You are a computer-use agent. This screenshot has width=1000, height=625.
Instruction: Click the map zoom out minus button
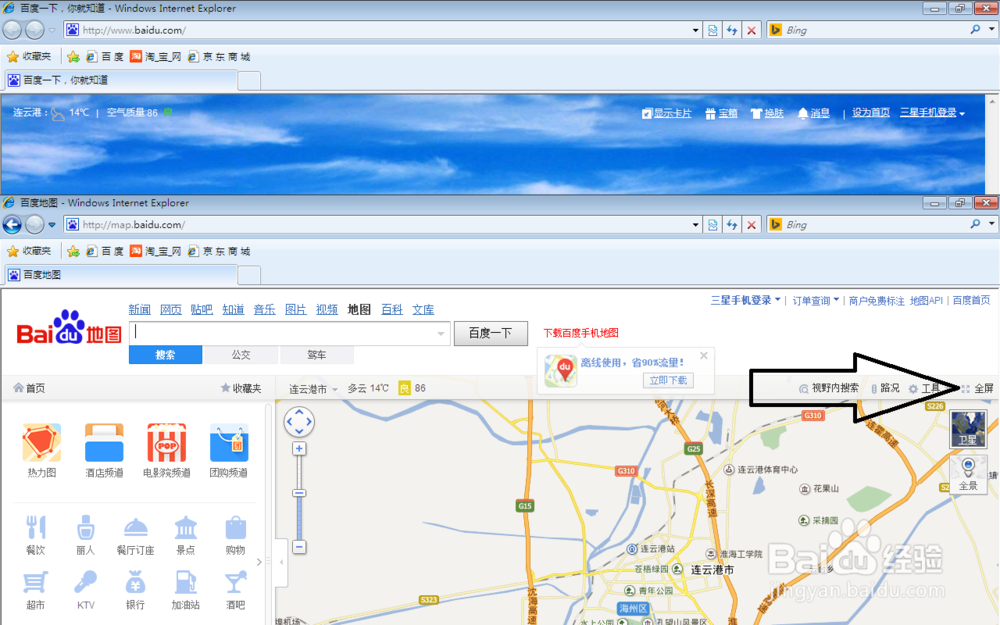click(x=299, y=547)
